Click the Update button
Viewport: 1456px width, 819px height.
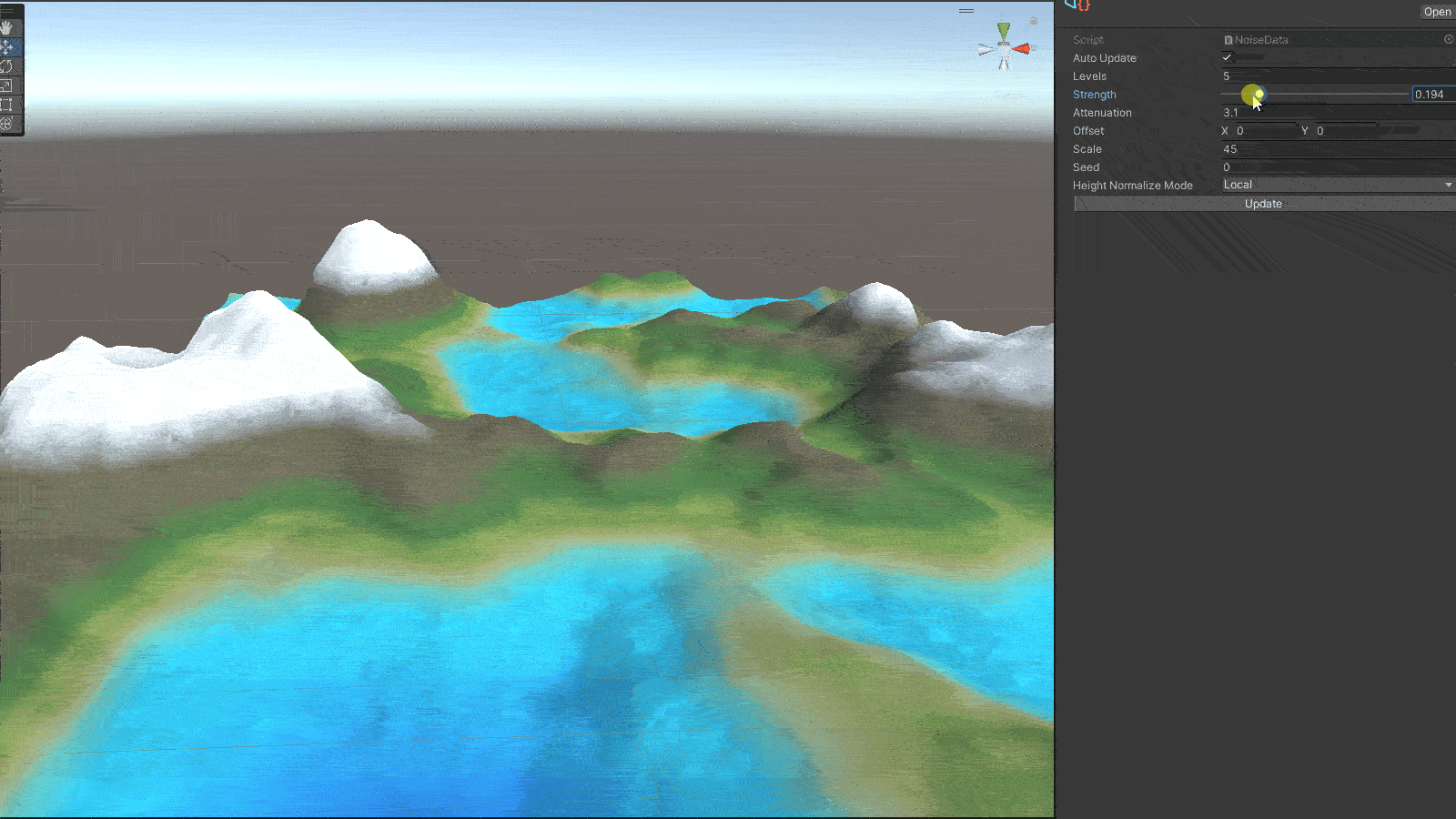(1263, 203)
